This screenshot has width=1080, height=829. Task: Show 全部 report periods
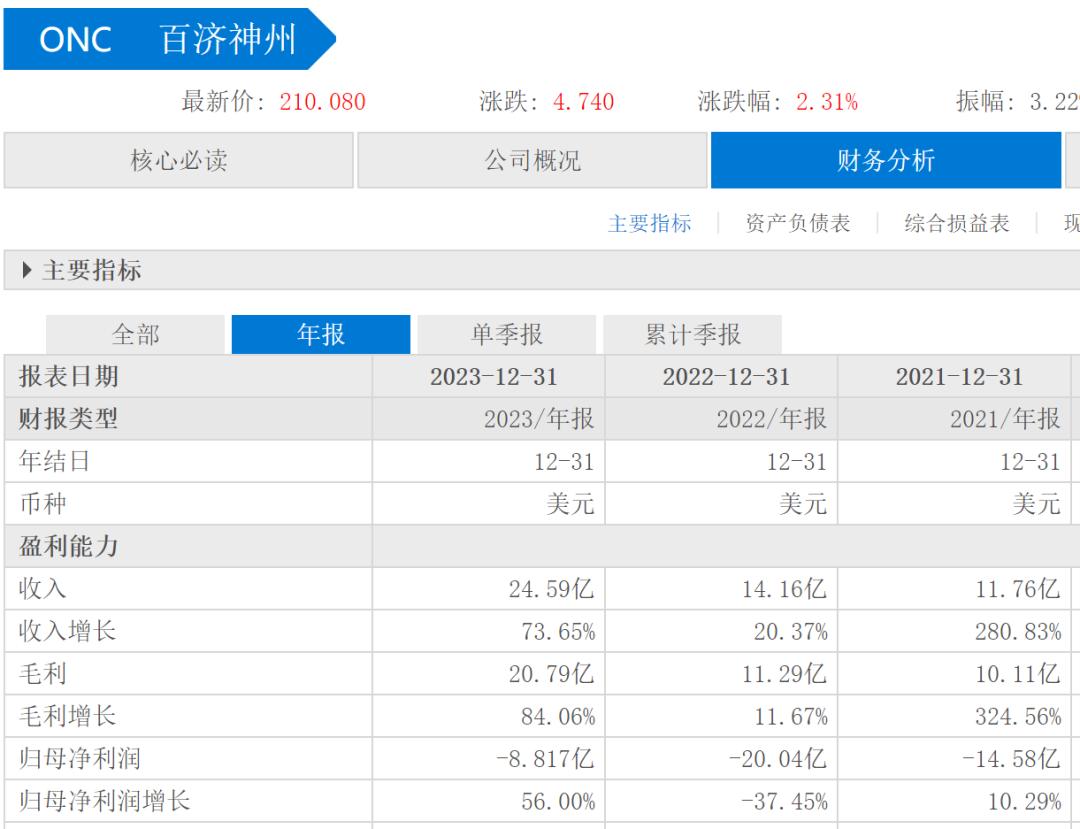pos(135,335)
